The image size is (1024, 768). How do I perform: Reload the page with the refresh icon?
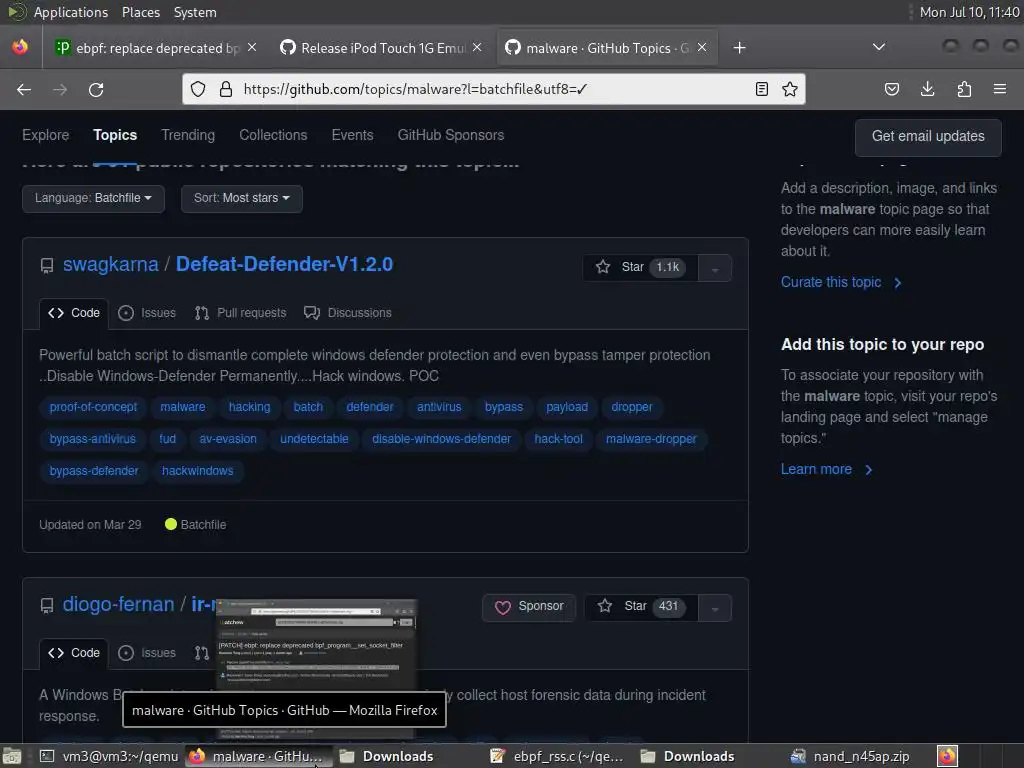click(x=96, y=89)
